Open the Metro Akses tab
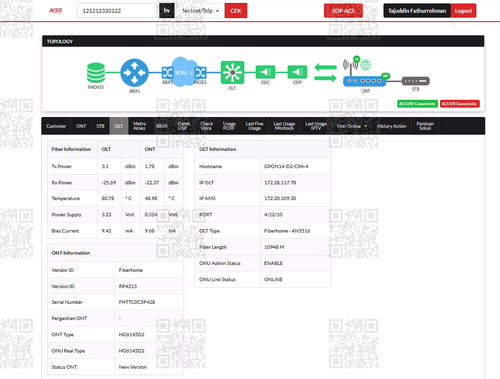The height and width of the screenshot is (379, 500). pyautogui.click(x=139, y=126)
